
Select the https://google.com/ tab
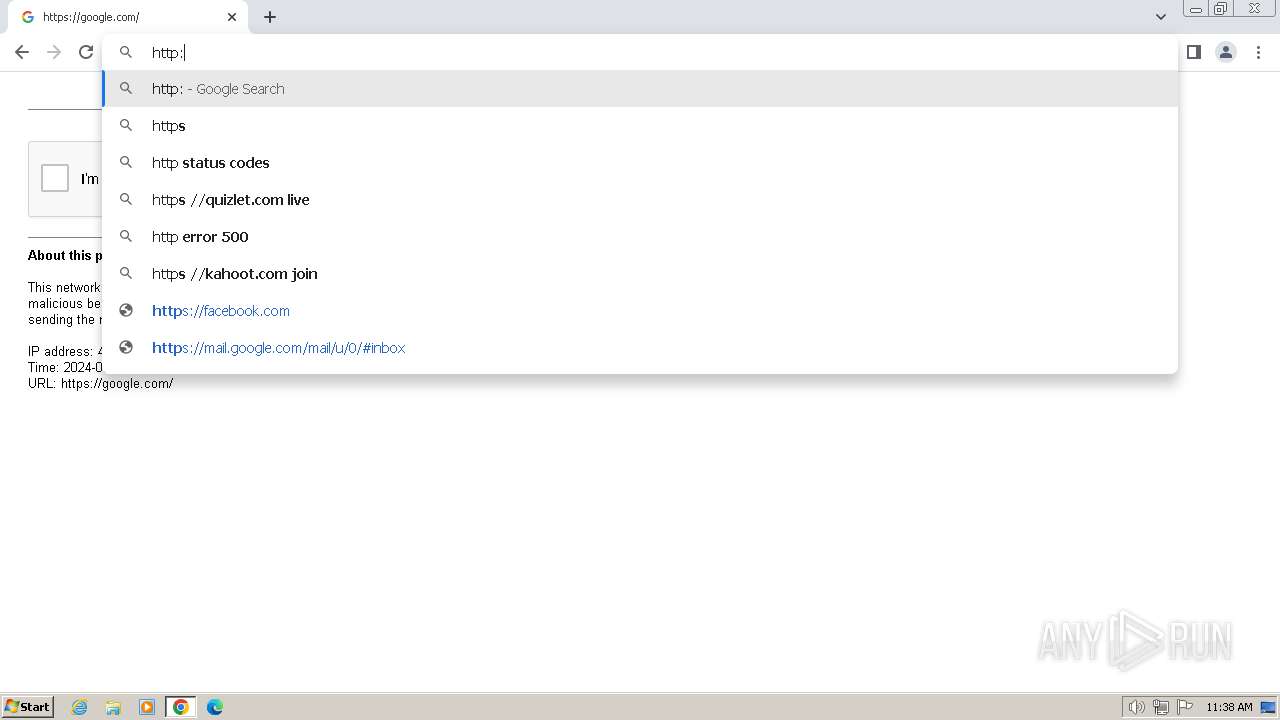pyautogui.click(x=130, y=17)
